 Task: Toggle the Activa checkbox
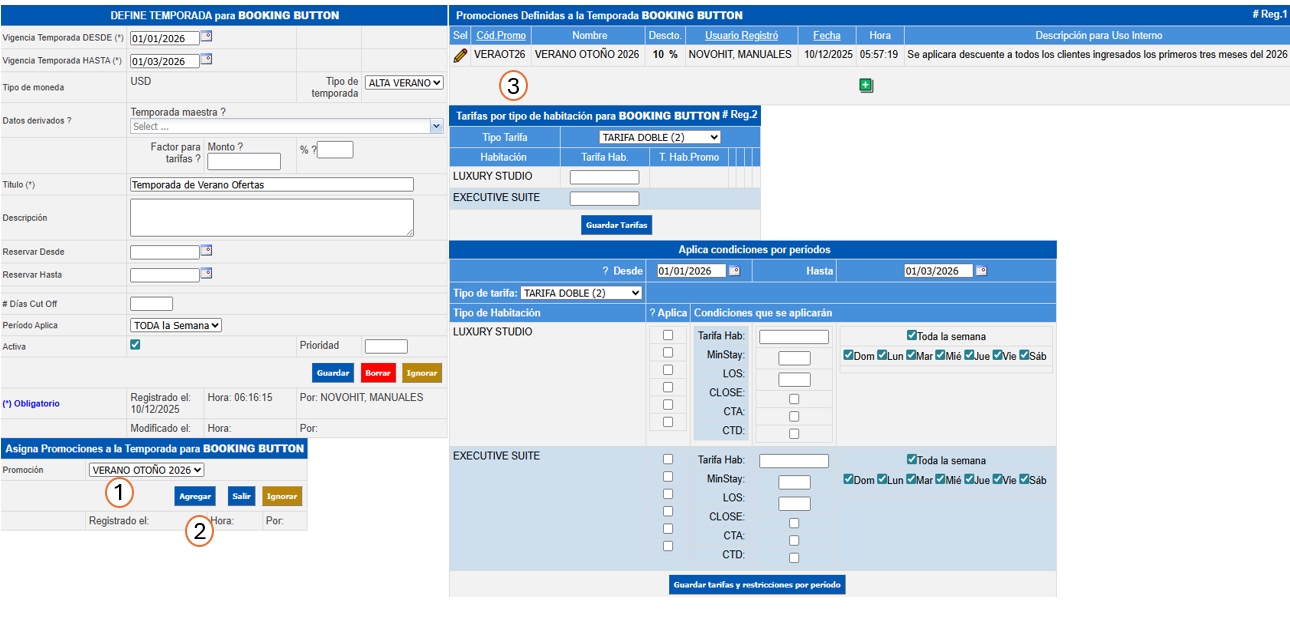click(x=136, y=345)
